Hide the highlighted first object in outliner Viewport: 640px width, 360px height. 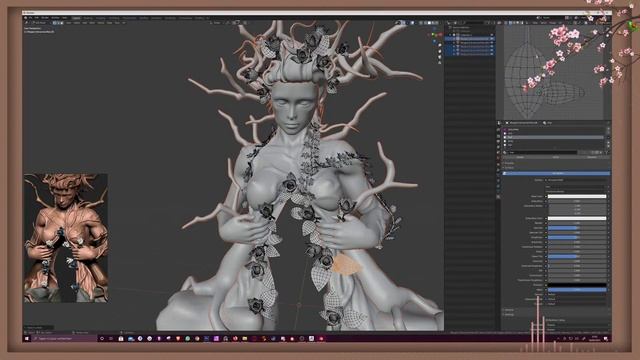tap(491, 38)
